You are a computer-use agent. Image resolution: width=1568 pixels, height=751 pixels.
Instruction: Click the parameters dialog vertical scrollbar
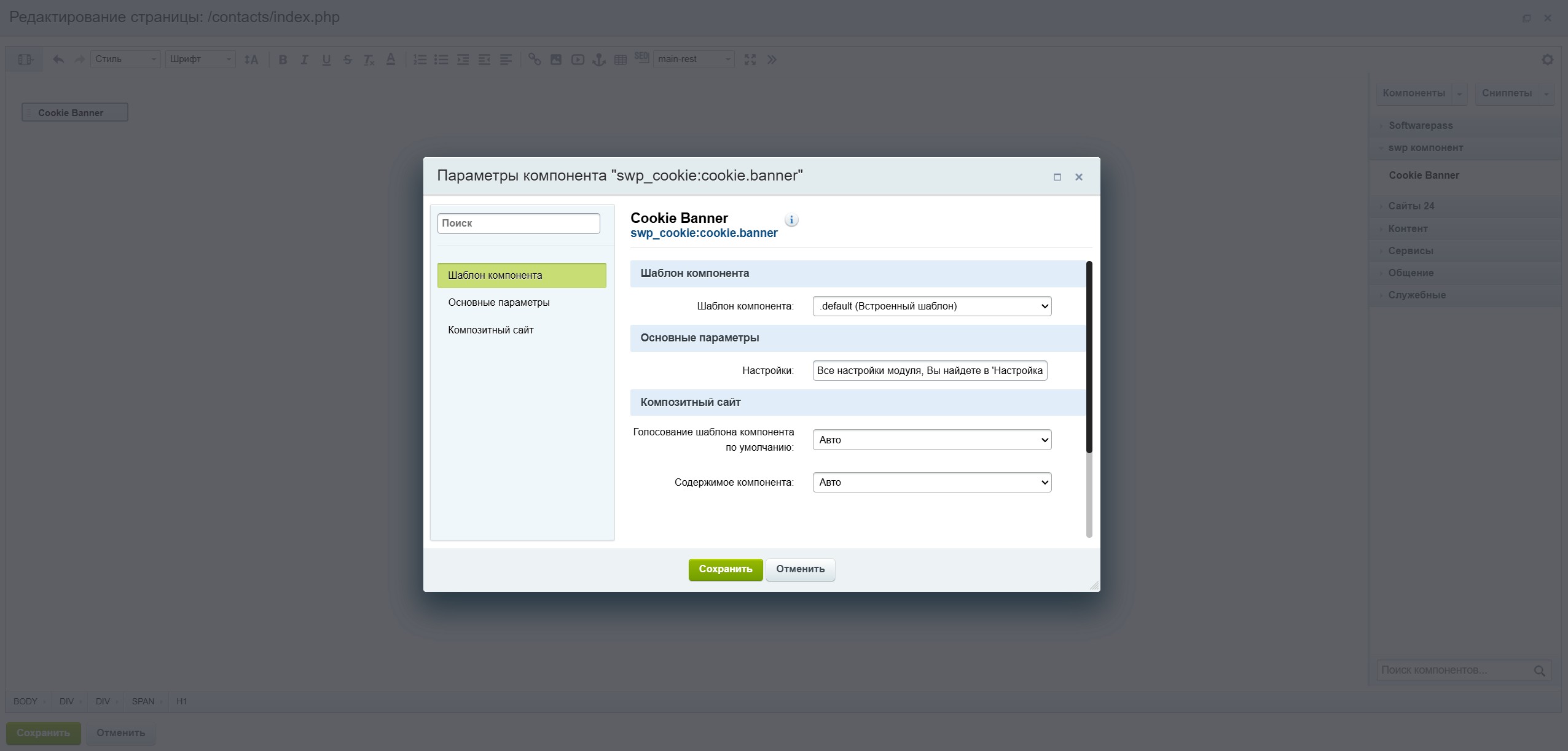tap(1089, 356)
